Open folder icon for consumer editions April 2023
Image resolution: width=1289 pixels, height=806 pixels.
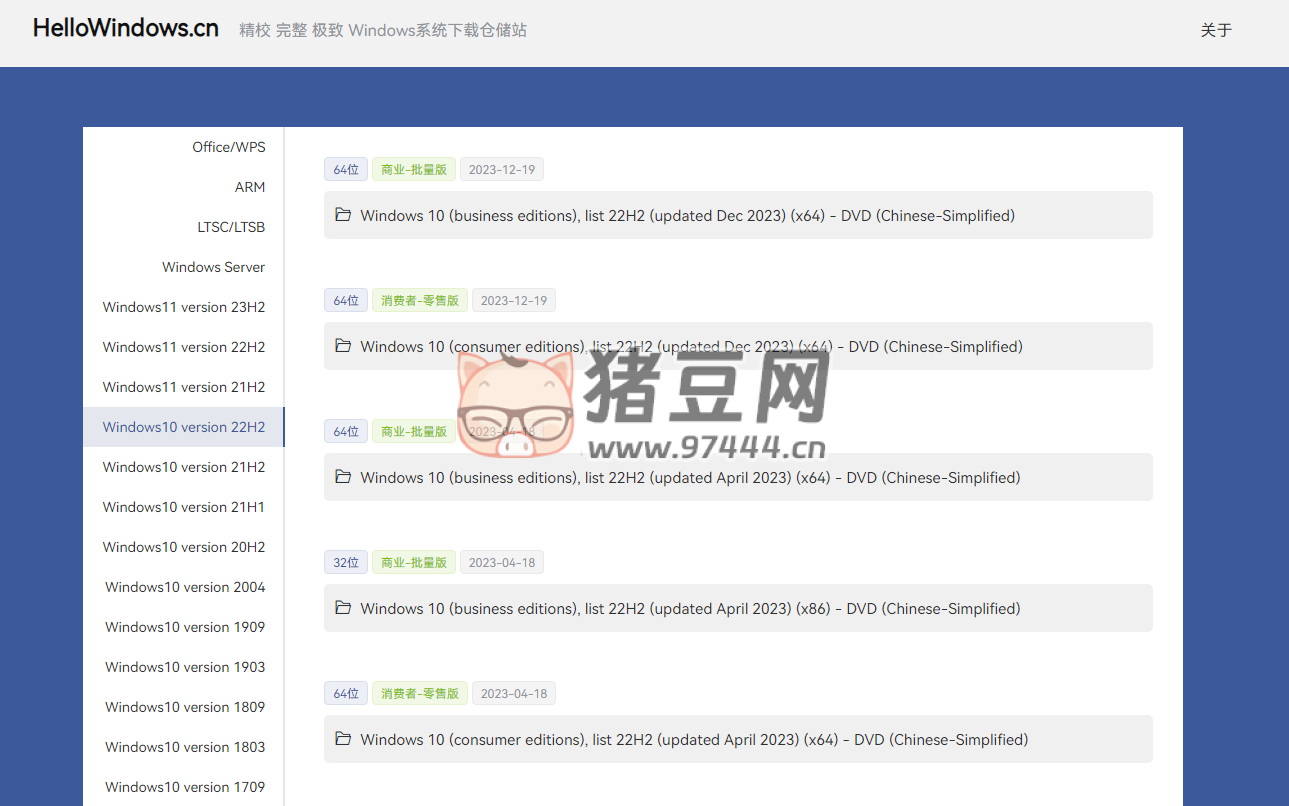coord(343,739)
